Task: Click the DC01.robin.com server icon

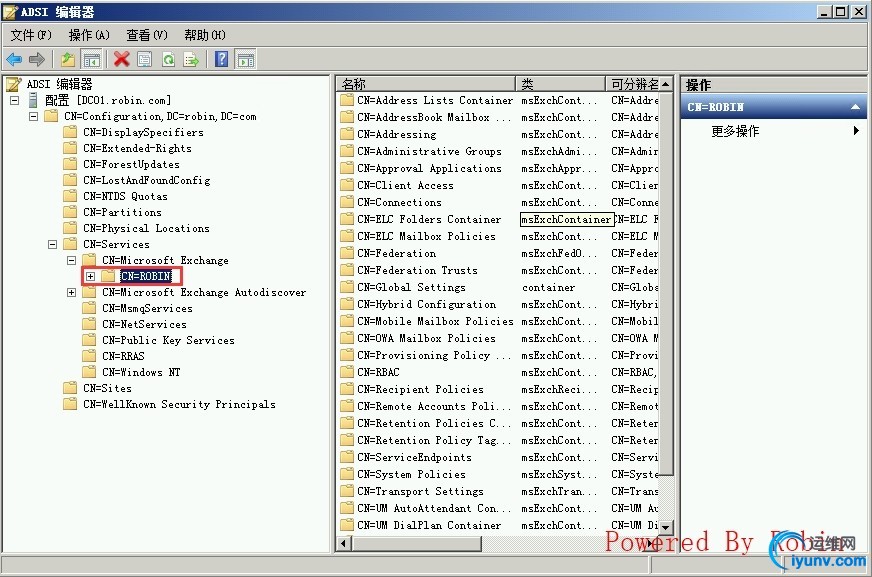Action: 33,100
